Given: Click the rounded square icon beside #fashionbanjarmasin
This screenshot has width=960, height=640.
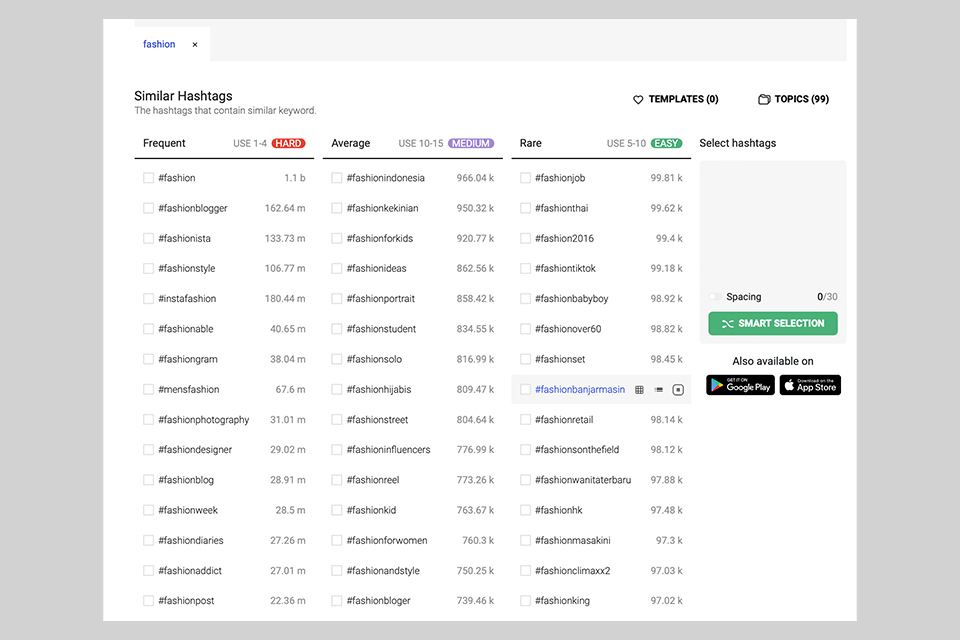Looking at the screenshot, I should coord(678,390).
